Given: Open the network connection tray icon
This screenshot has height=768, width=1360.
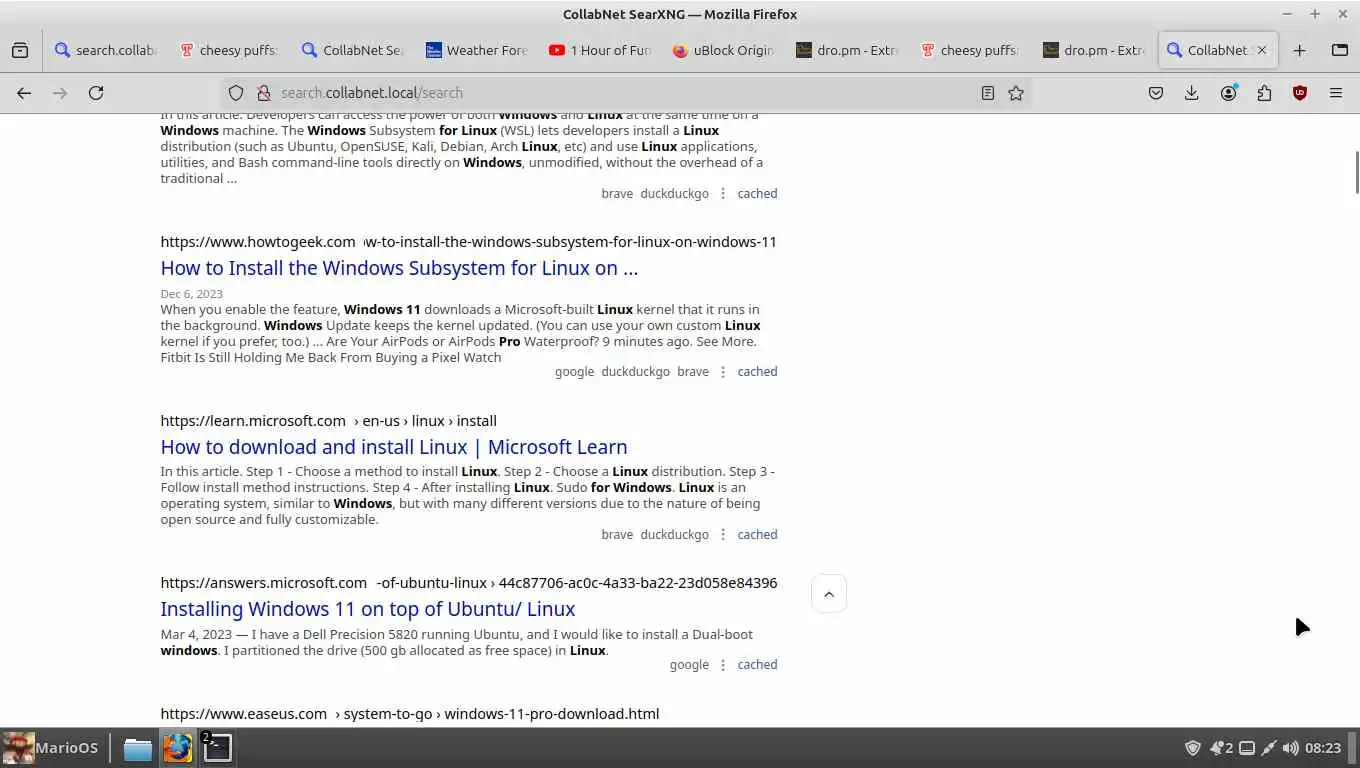Looking at the screenshot, I should tap(1269, 748).
